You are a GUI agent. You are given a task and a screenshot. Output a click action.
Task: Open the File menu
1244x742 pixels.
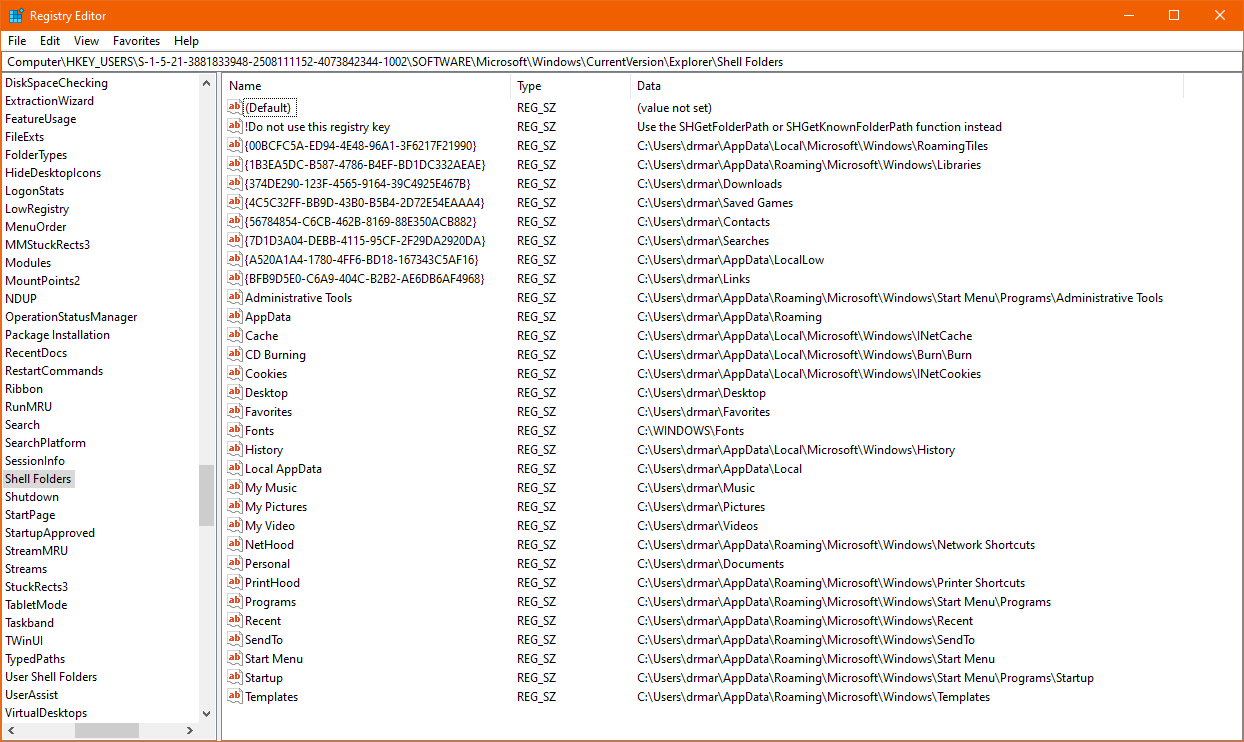[17, 41]
